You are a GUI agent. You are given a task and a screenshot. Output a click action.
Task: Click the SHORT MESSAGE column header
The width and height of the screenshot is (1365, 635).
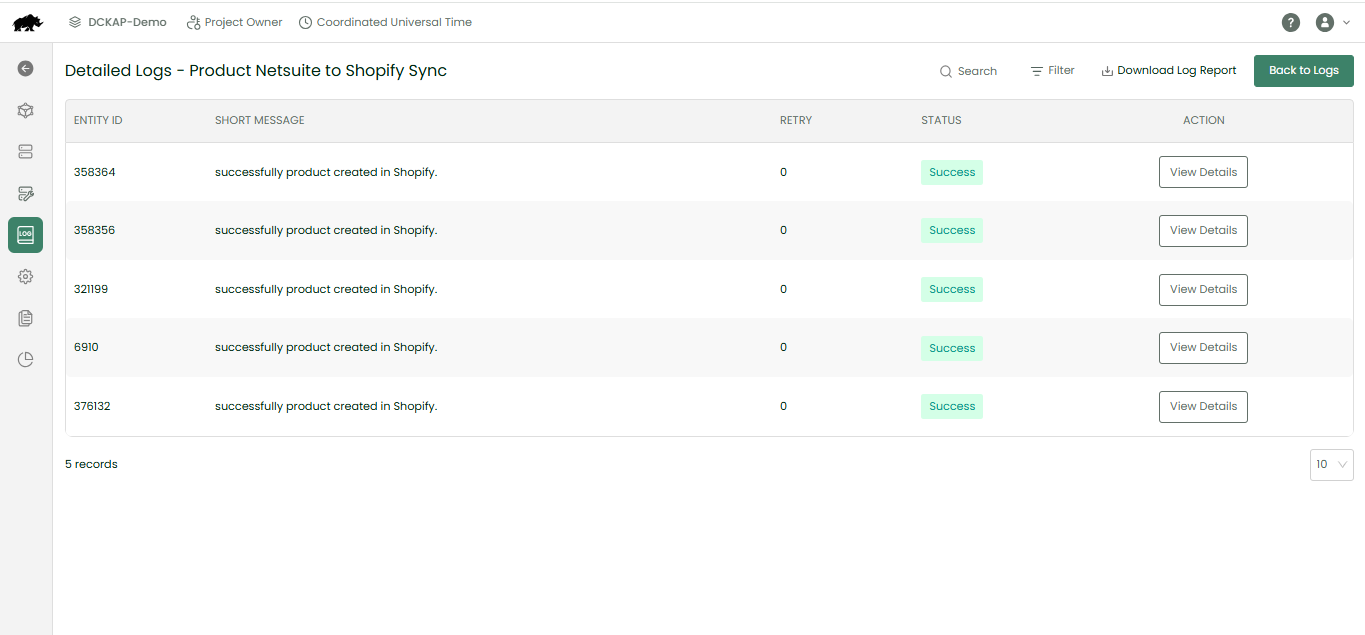click(260, 120)
